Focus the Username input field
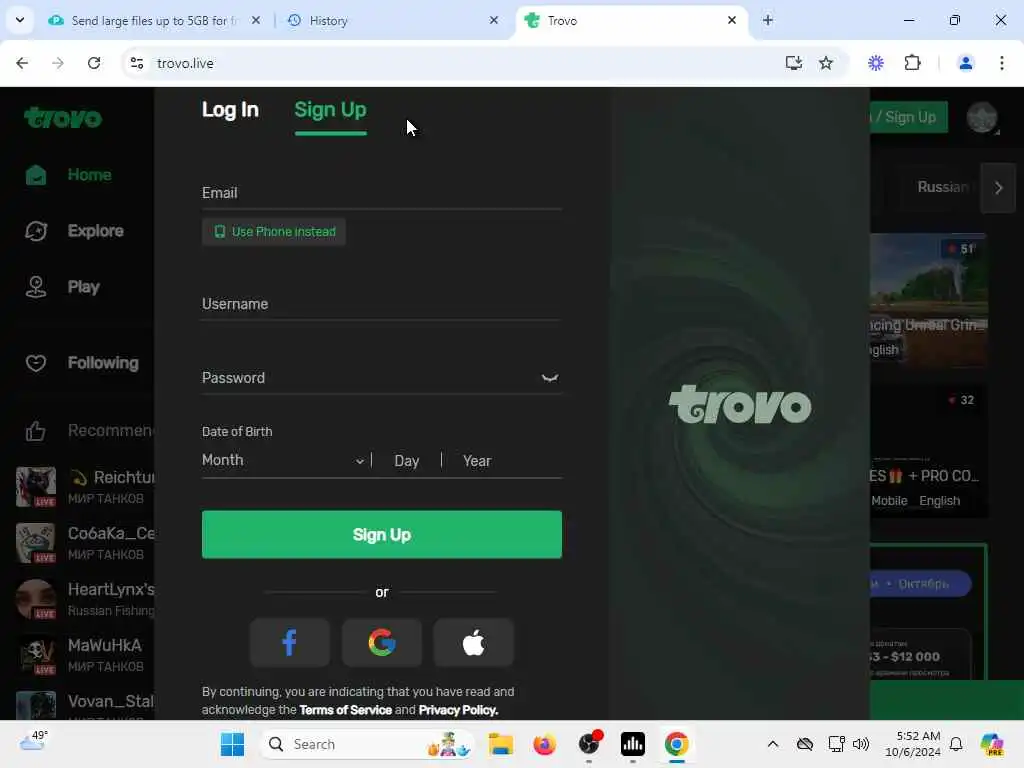The image size is (1024, 768). pyautogui.click(x=381, y=304)
